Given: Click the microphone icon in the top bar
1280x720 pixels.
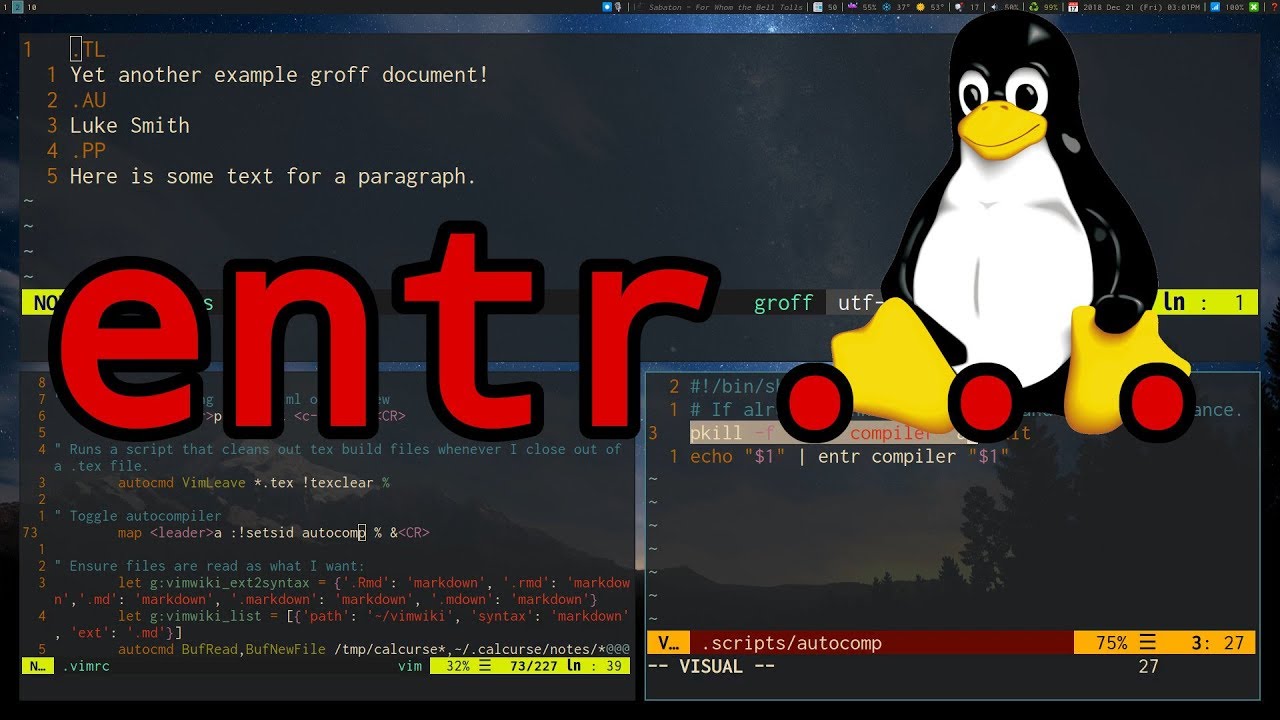Looking at the screenshot, I should pos(618,6).
